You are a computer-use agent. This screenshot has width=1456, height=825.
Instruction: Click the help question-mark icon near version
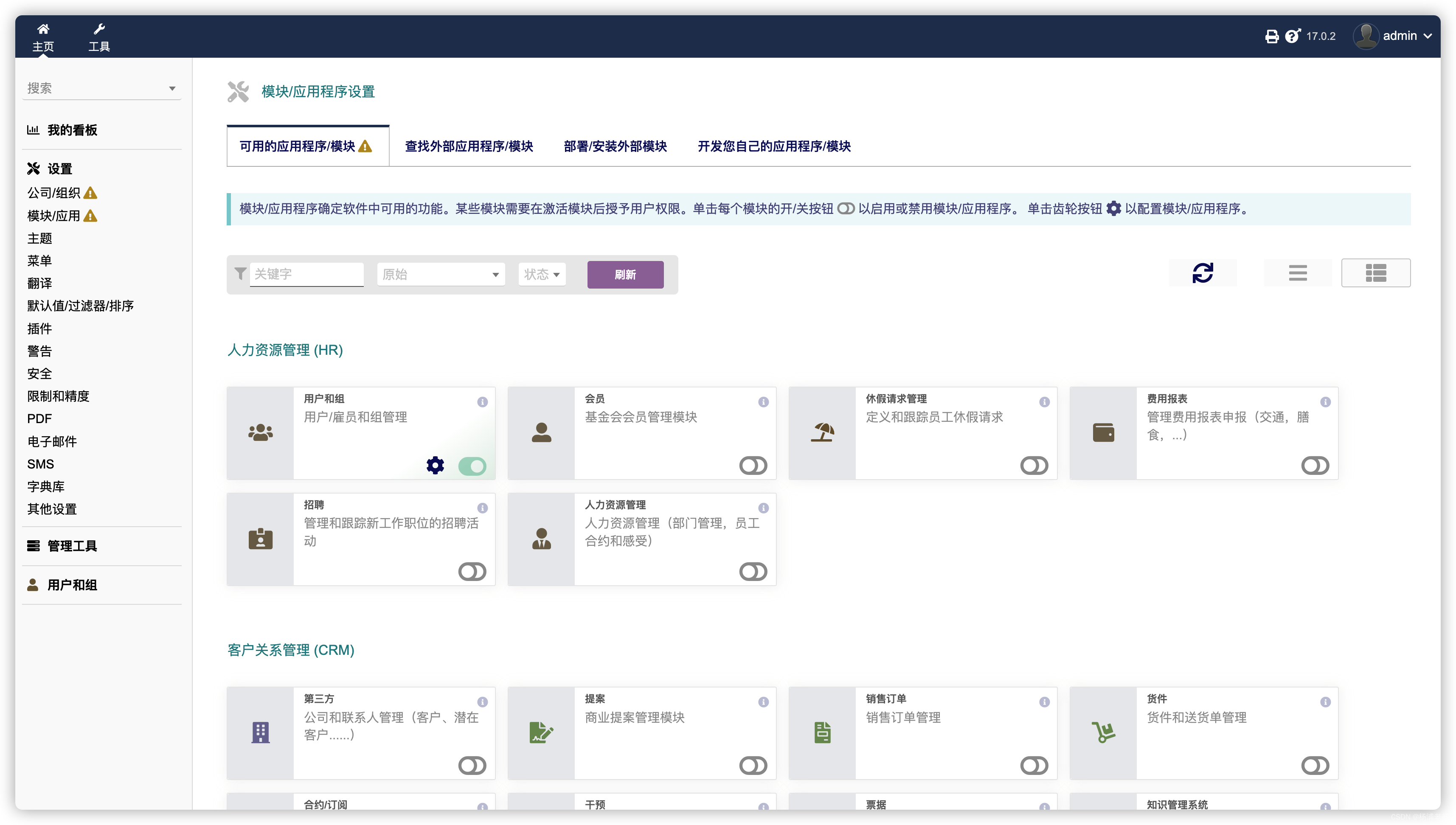click(x=1292, y=36)
